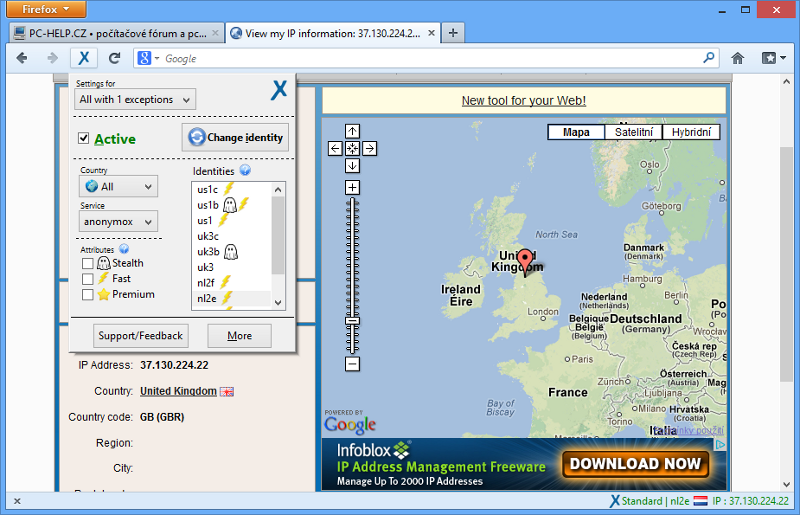Open the Firefox home page icon
This screenshot has width=800, height=515.
coord(738,58)
